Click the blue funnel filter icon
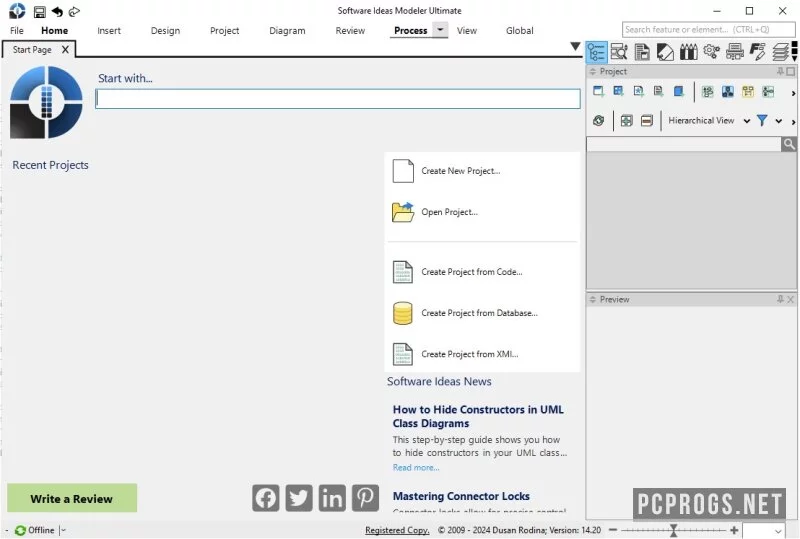The width and height of the screenshot is (800, 539). point(762,120)
